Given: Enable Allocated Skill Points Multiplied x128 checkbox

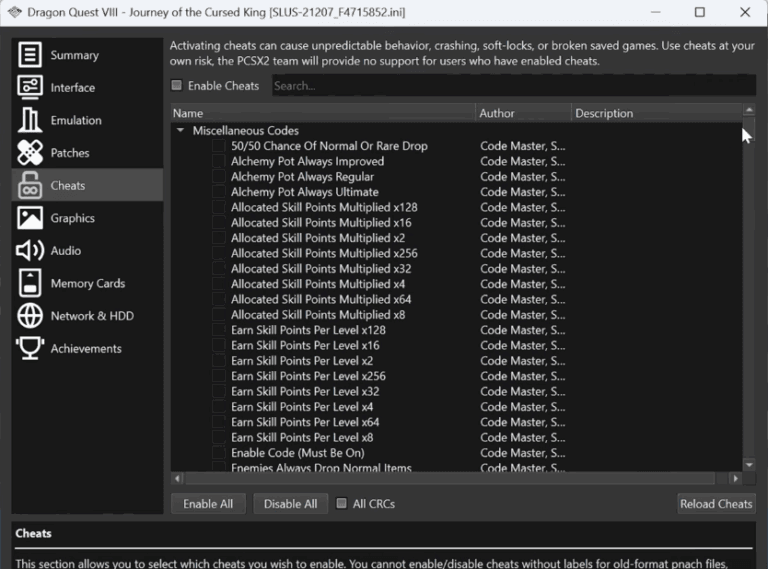Looking at the screenshot, I should coord(219,207).
